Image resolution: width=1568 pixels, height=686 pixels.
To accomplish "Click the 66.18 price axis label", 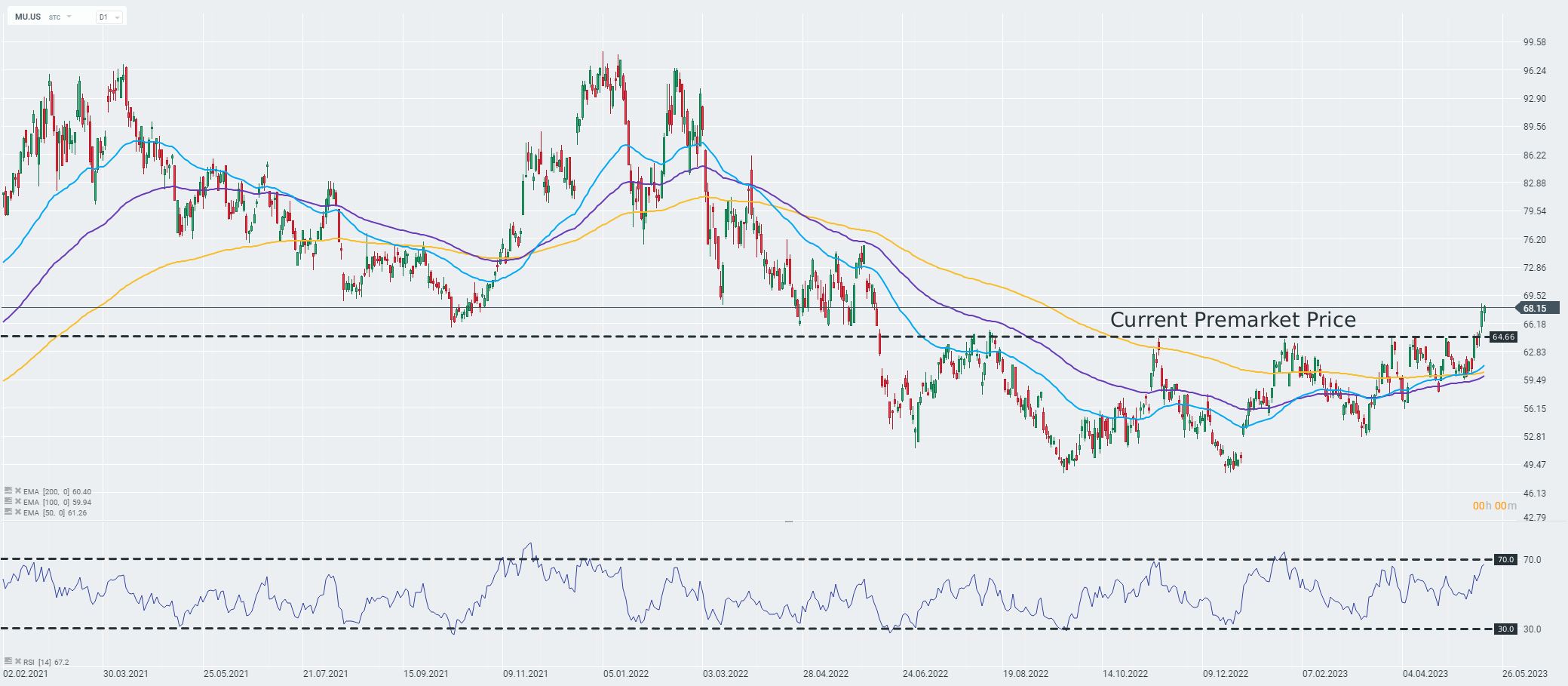I will click(1535, 325).
